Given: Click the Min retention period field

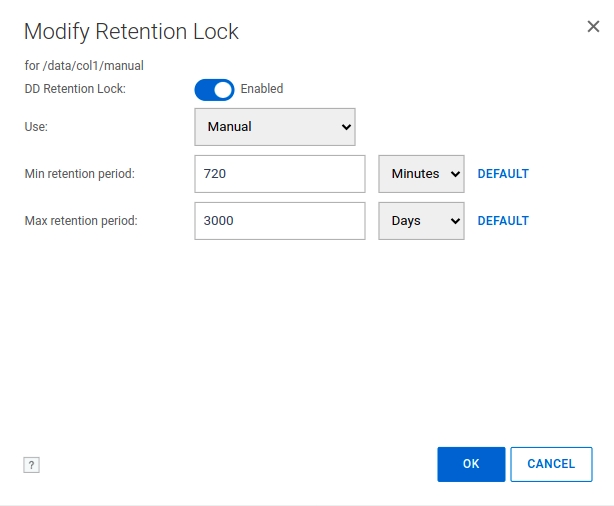Looking at the screenshot, I should (x=280, y=174).
